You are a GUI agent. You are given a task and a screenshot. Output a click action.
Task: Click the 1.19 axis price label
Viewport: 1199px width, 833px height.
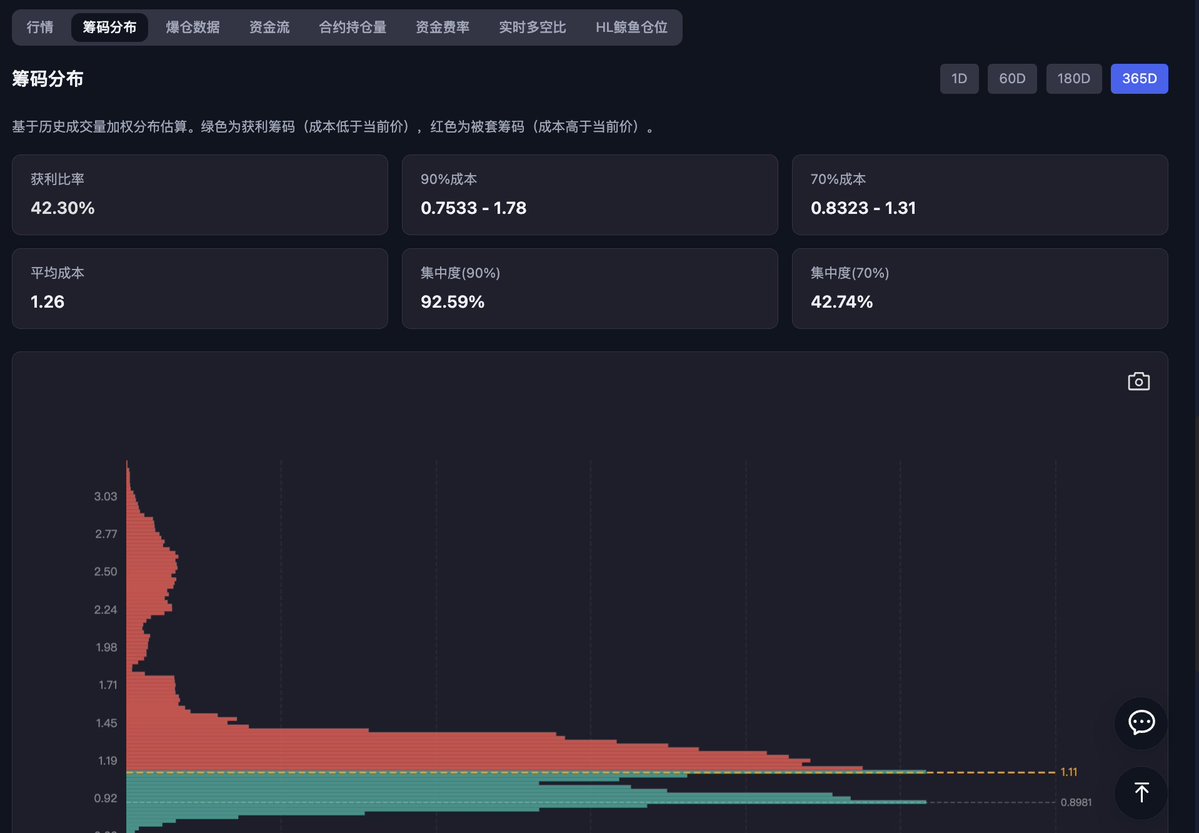tap(107, 760)
